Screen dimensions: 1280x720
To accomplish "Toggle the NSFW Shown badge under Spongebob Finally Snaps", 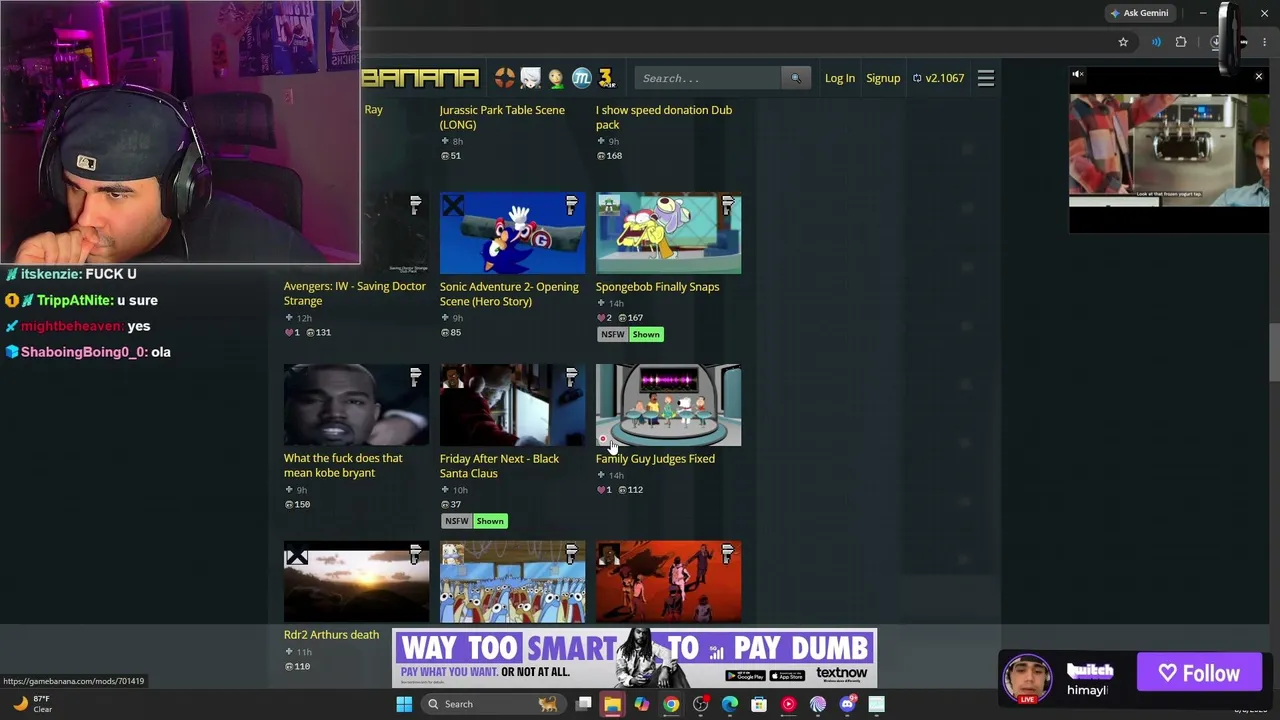I will point(631,334).
